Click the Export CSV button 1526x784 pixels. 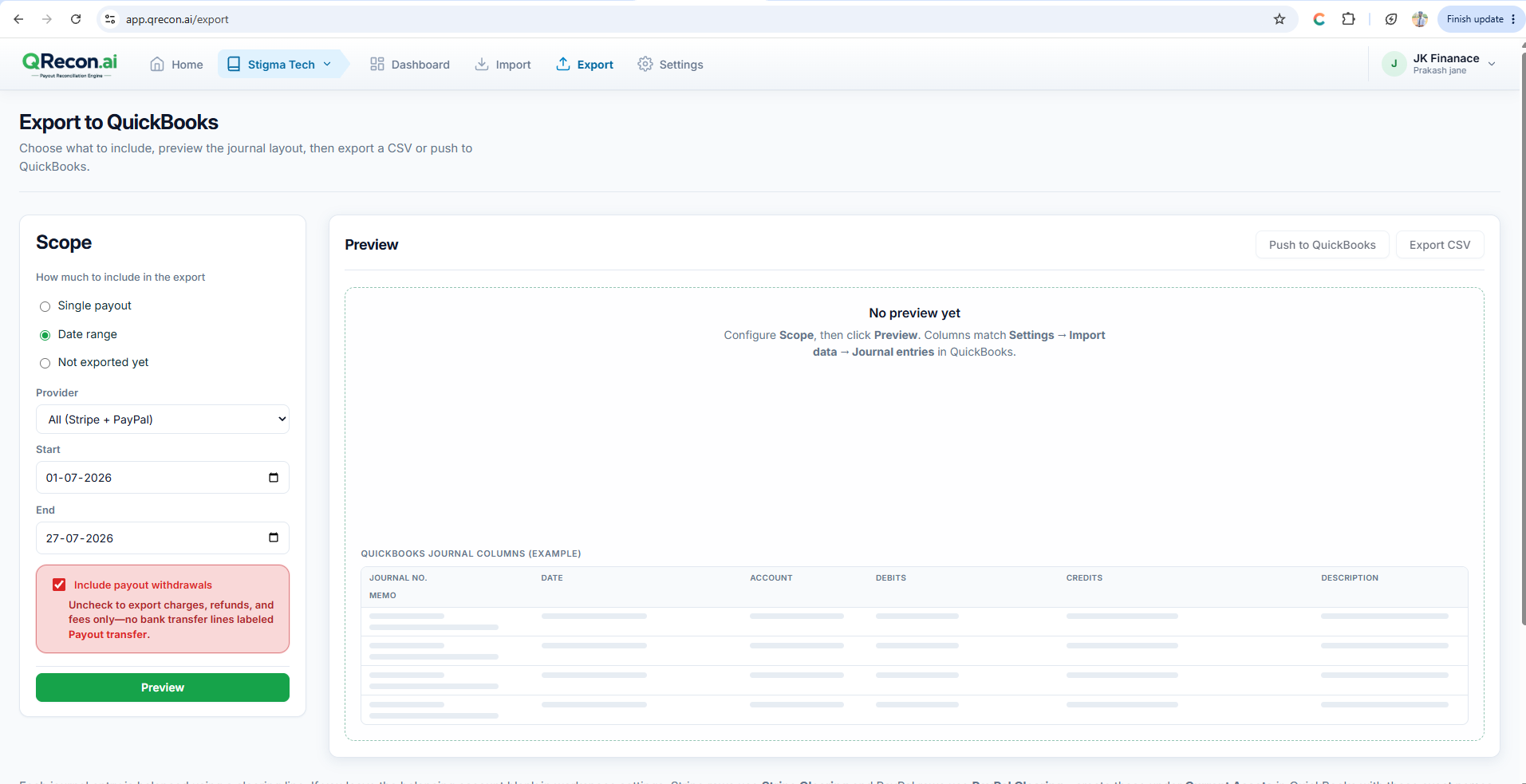point(1439,245)
